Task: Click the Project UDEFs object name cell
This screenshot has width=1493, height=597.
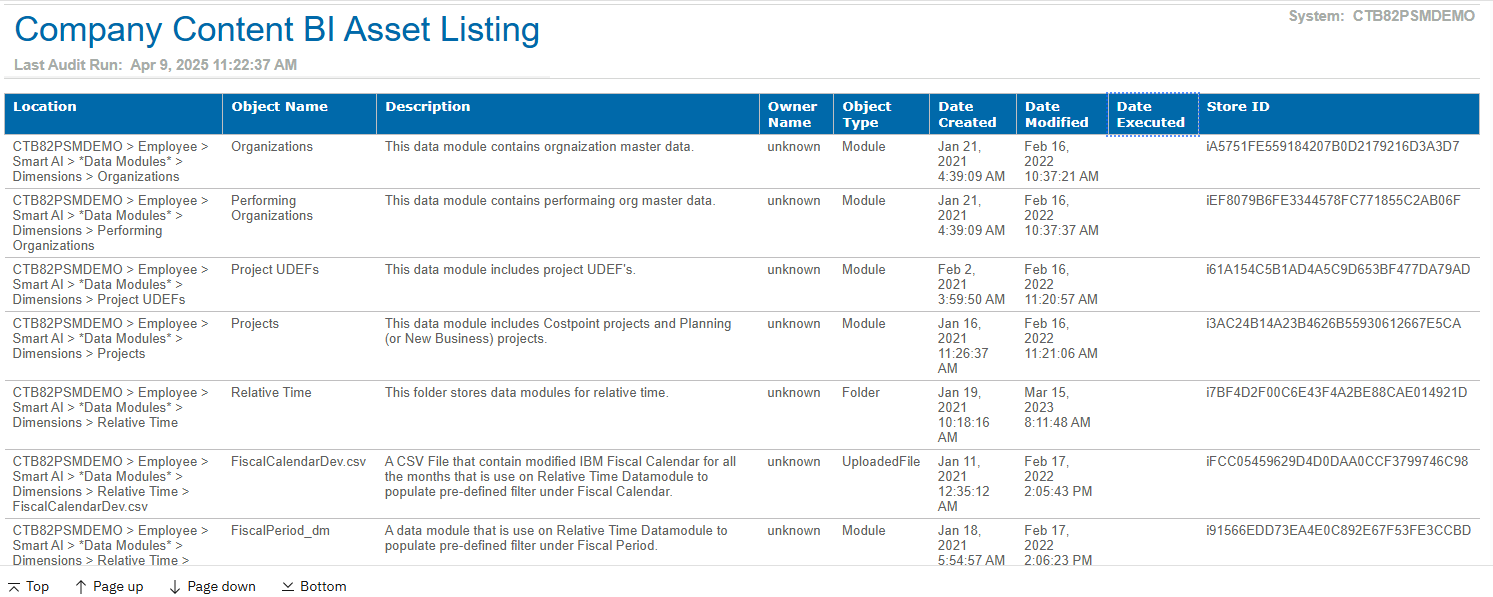Action: [x=275, y=270]
